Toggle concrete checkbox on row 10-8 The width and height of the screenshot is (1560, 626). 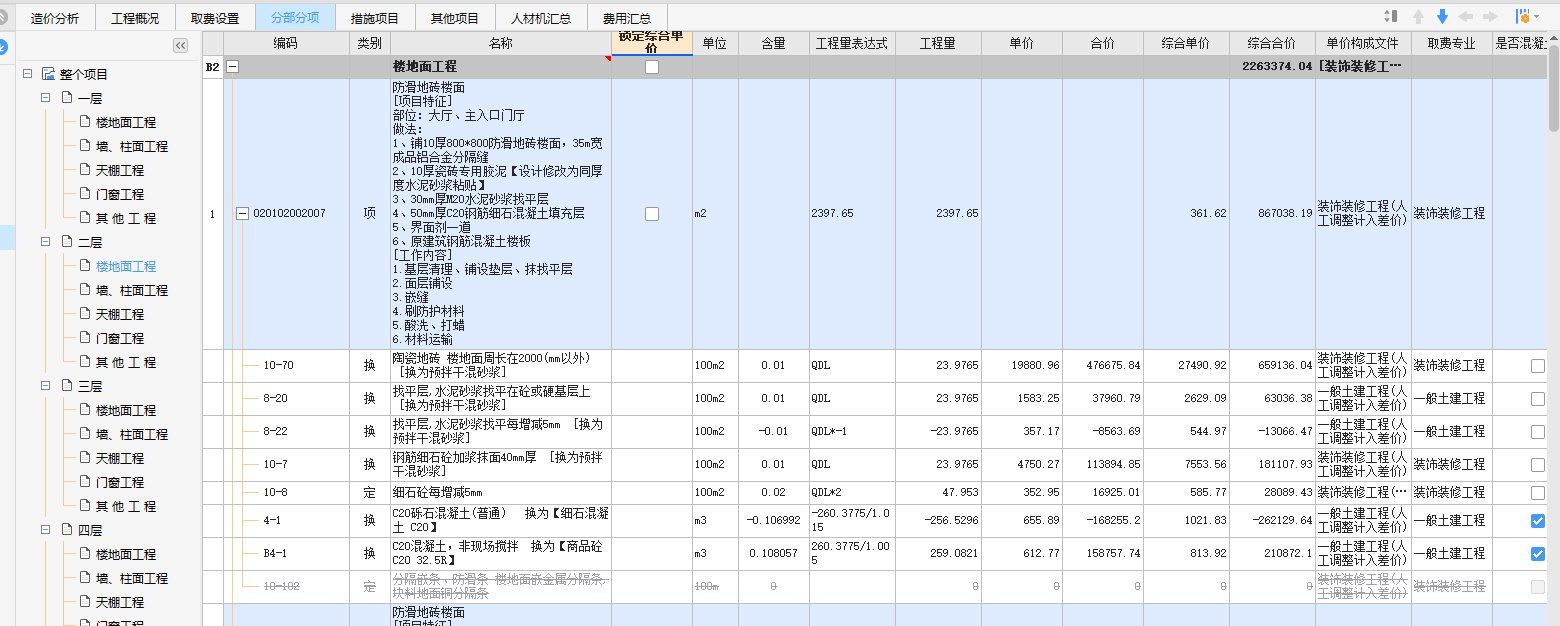pyautogui.click(x=1538, y=493)
